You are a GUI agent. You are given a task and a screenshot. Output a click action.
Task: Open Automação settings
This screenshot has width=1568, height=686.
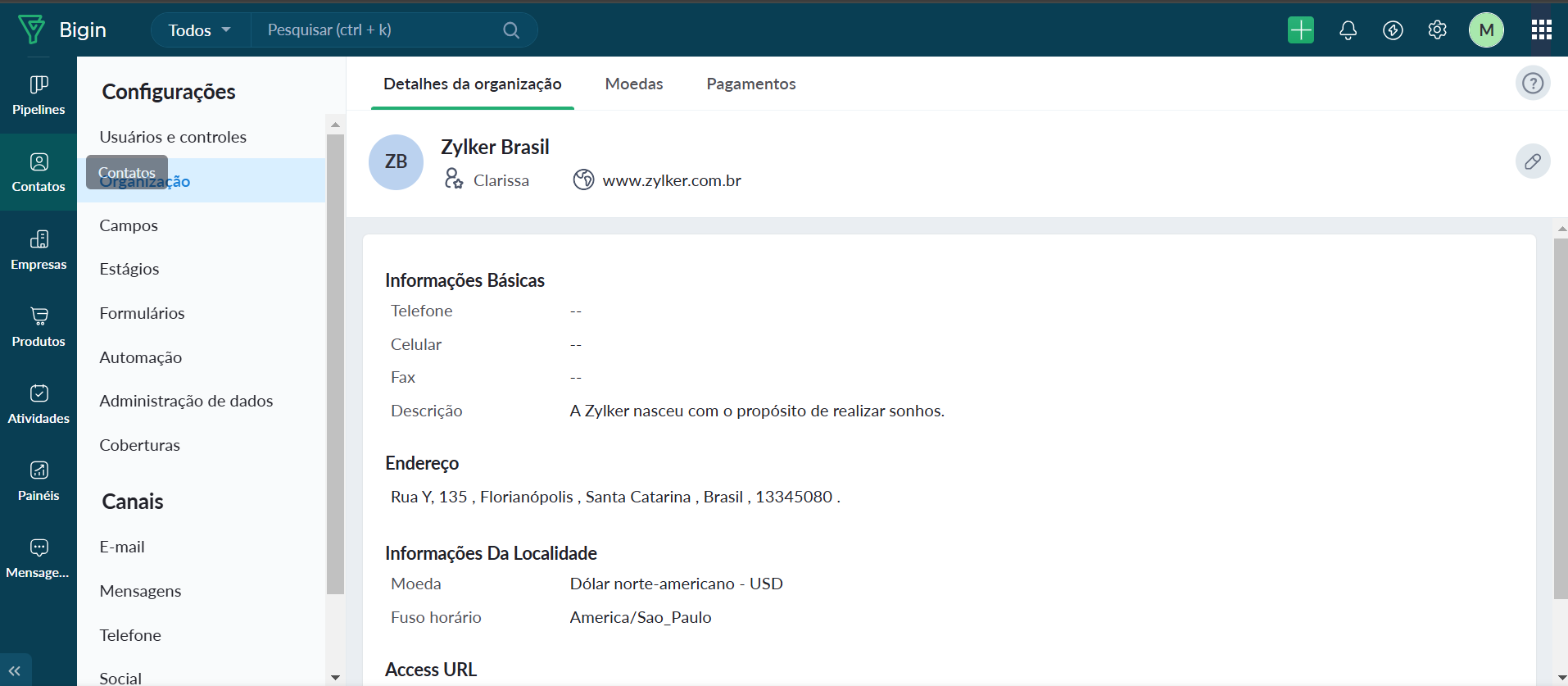pos(202,357)
